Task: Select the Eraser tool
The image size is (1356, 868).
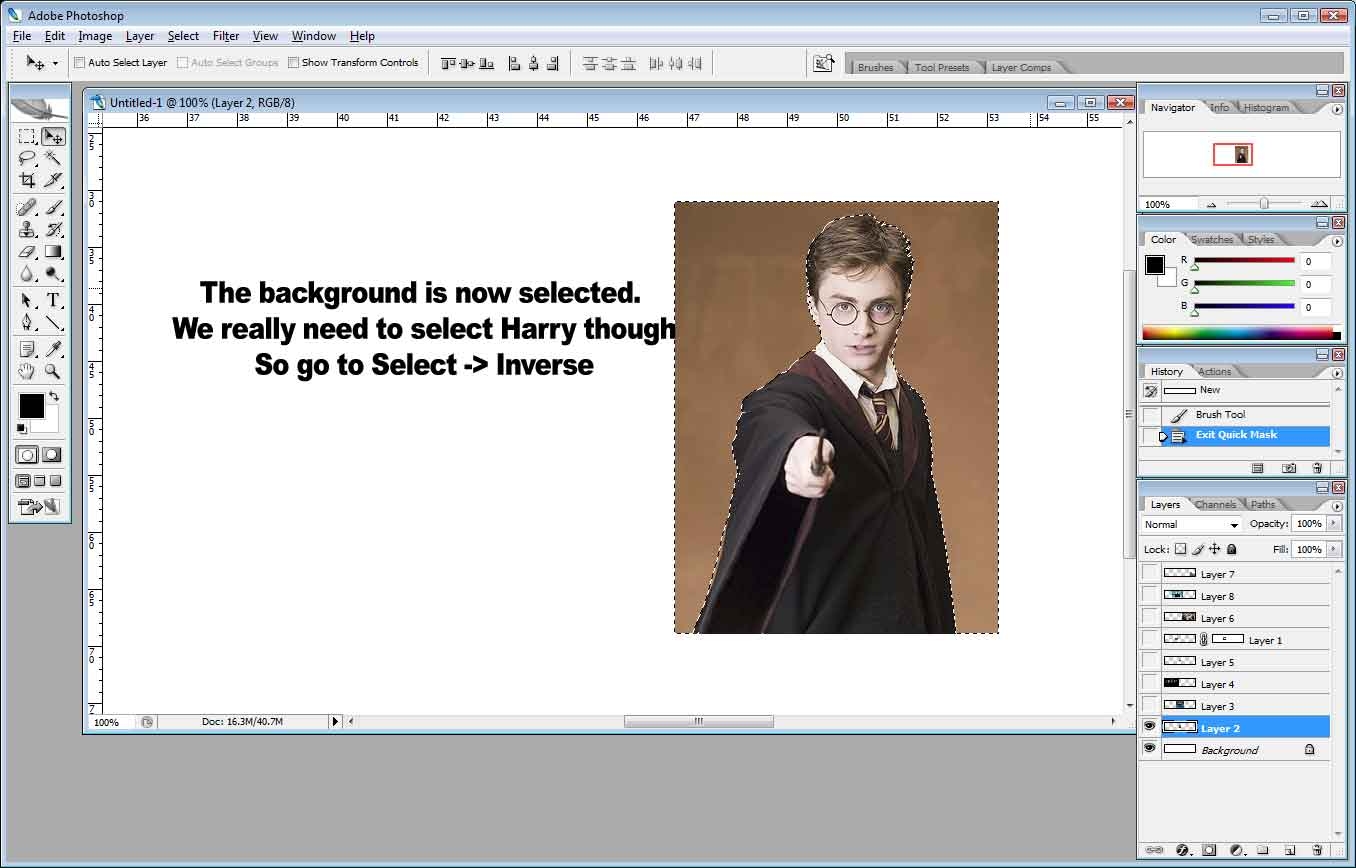Action: [27, 252]
